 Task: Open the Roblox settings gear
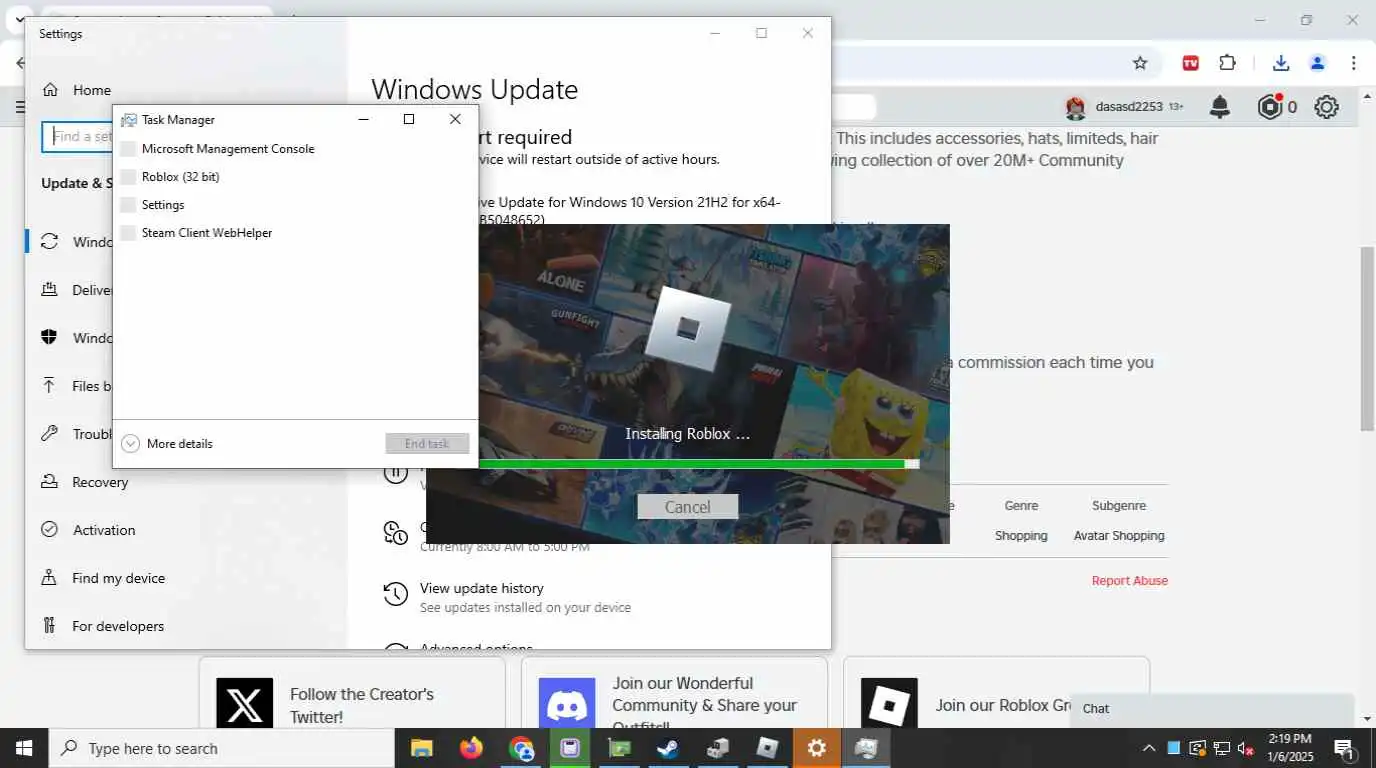pyautogui.click(x=1326, y=107)
